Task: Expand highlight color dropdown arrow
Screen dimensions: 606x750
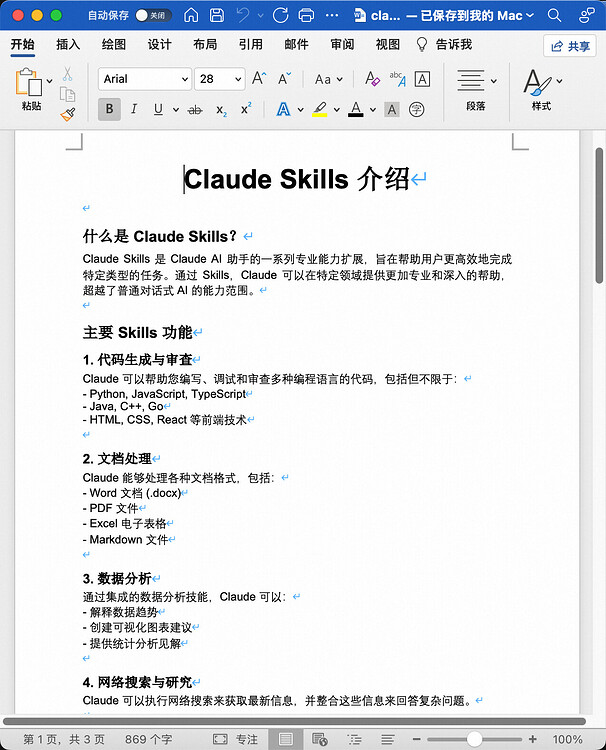Action: click(337, 110)
